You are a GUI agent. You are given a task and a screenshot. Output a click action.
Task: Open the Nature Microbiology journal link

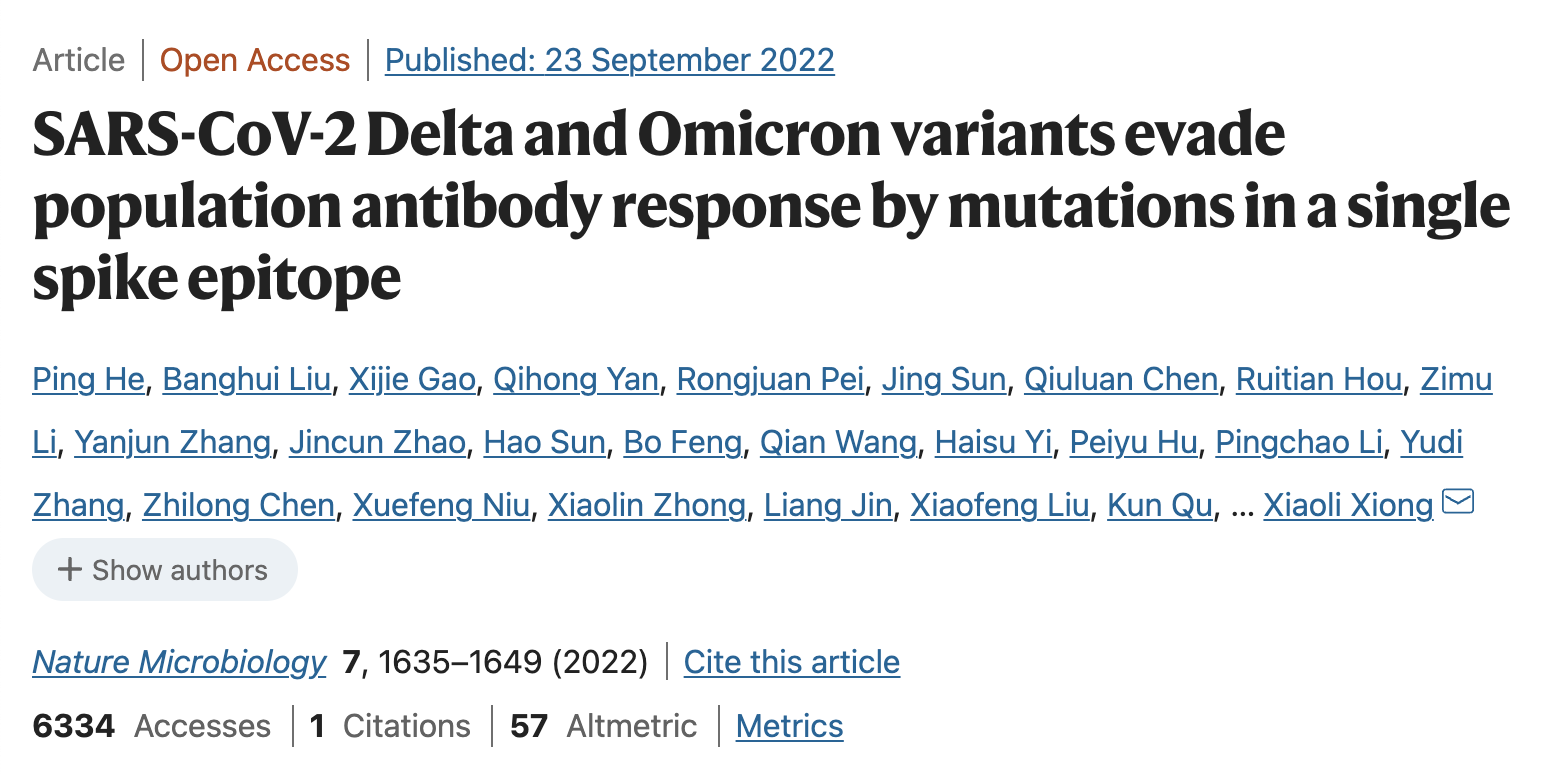(x=180, y=662)
